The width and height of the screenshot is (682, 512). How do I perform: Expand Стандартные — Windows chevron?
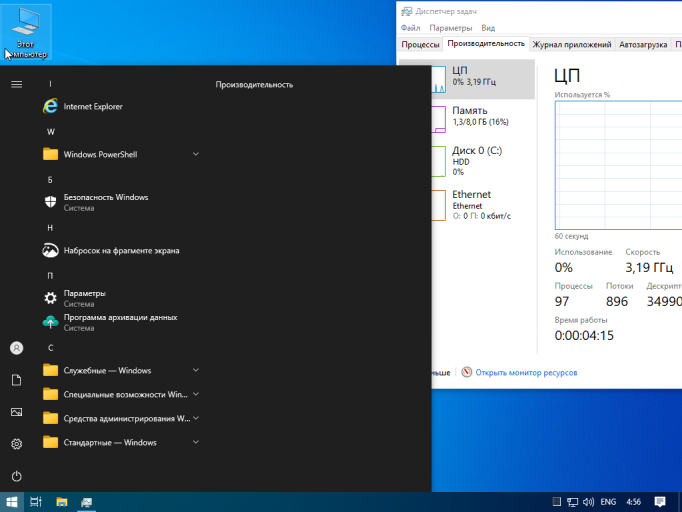tap(196, 442)
